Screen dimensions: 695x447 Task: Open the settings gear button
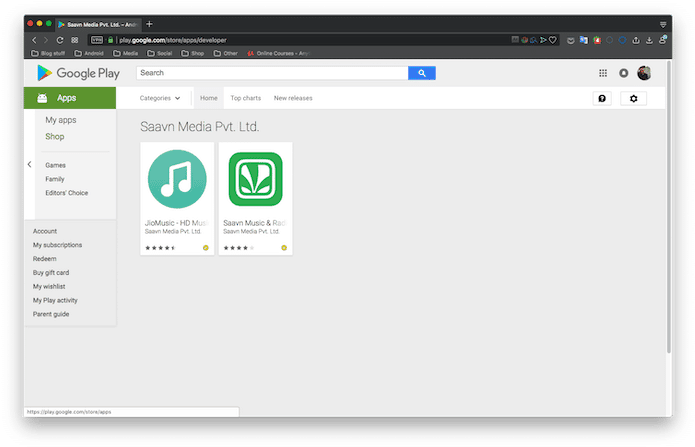point(633,98)
